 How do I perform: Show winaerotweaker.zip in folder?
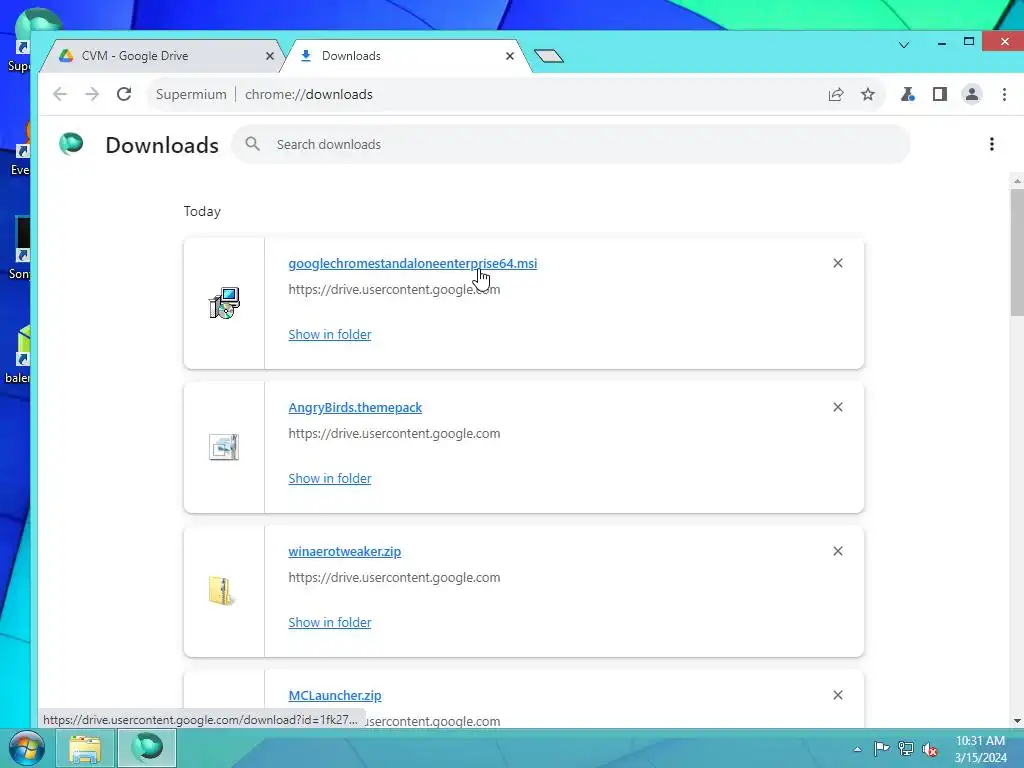click(x=330, y=622)
